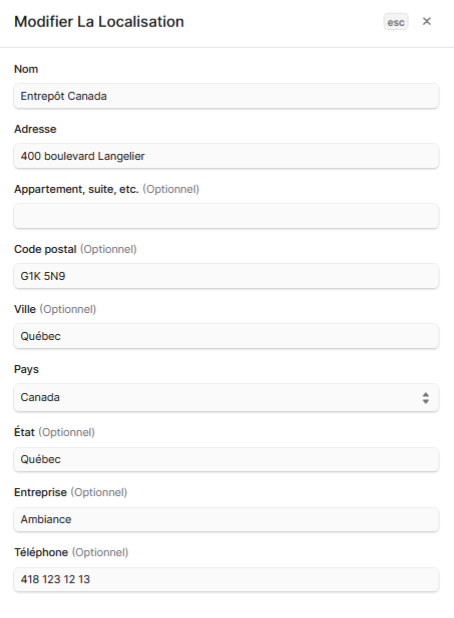Click the Modifier La Localisation heading
Image resolution: width=454 pixels, height=618 pixels.
point(99,22)
